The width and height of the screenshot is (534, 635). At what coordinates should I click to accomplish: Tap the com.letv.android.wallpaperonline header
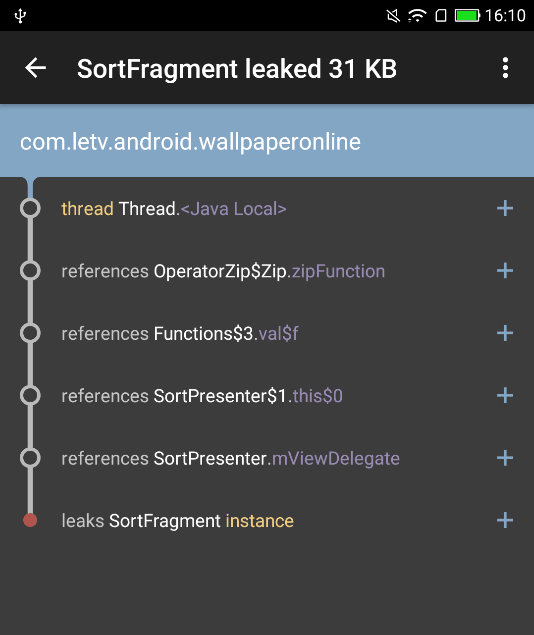(x=267, y=141)
